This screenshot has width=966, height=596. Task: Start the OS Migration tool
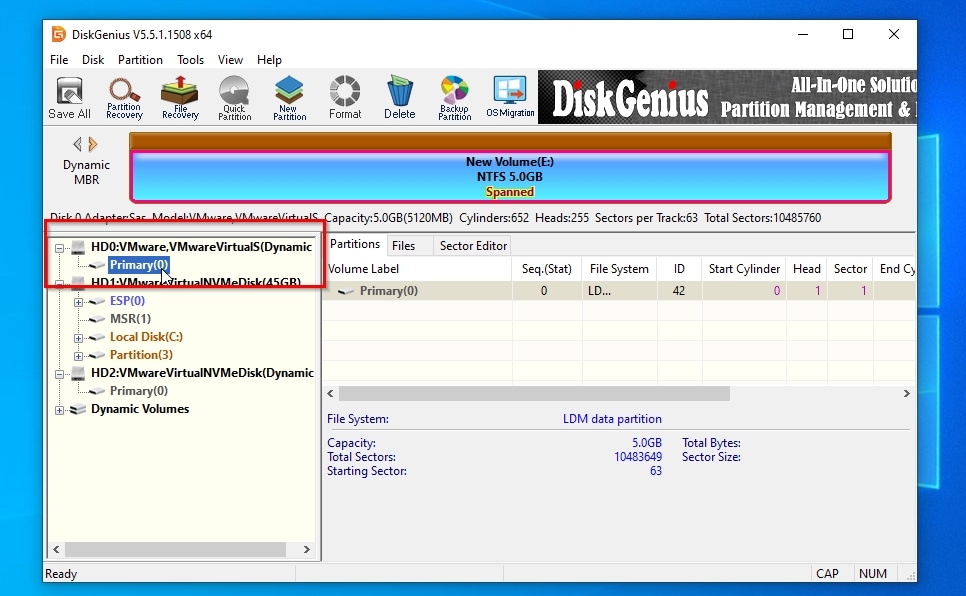click(511, 98)
